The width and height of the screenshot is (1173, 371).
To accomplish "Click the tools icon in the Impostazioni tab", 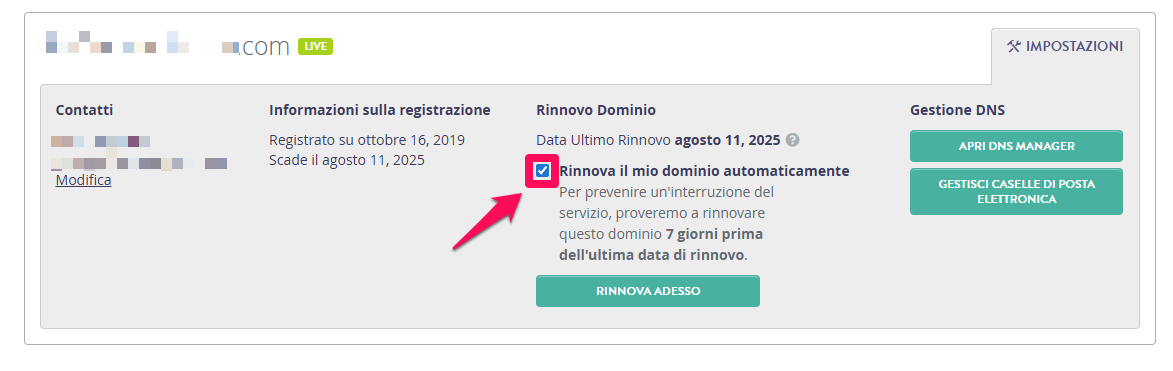I will point(1014,46).
